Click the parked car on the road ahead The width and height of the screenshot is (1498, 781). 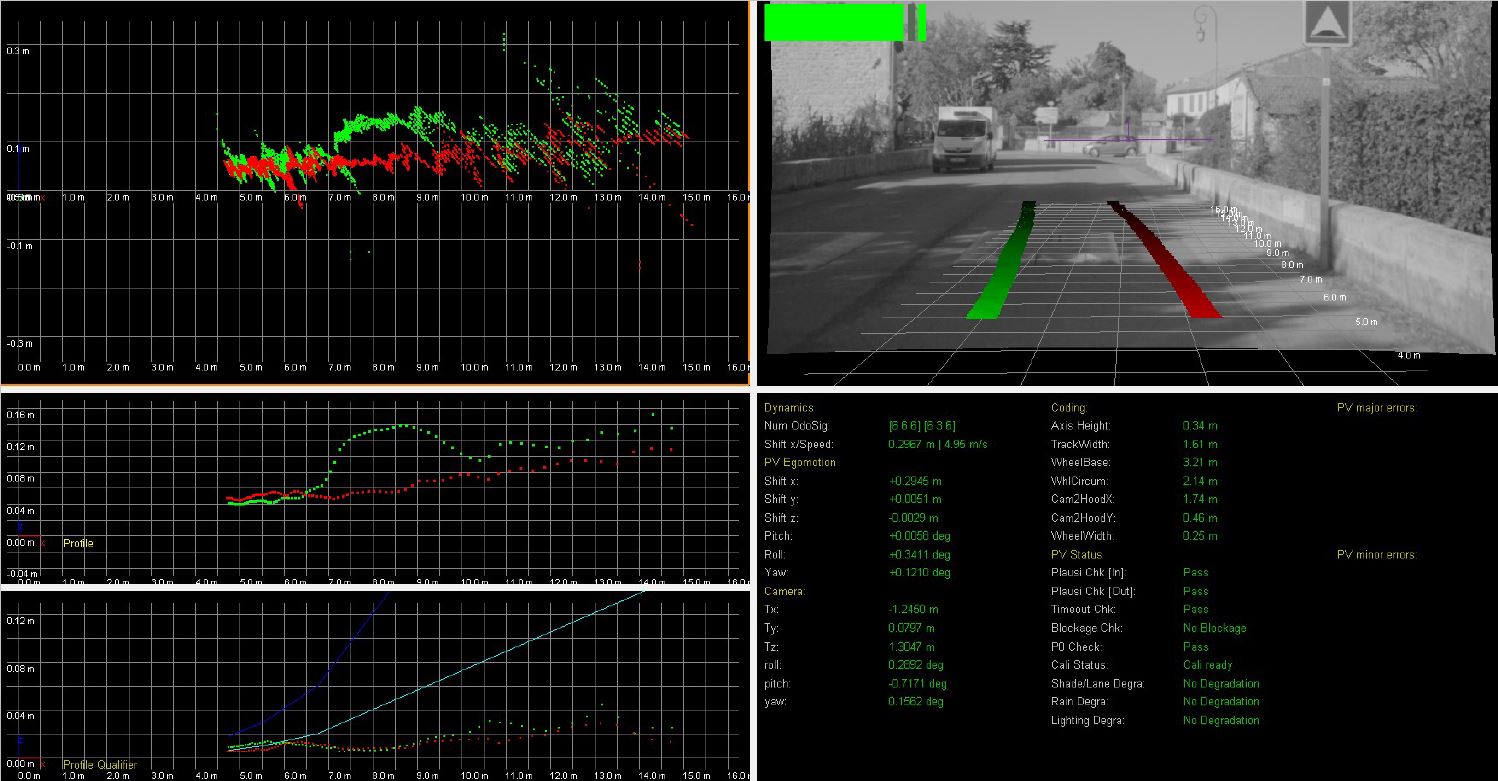click(x=1109, y=147)
